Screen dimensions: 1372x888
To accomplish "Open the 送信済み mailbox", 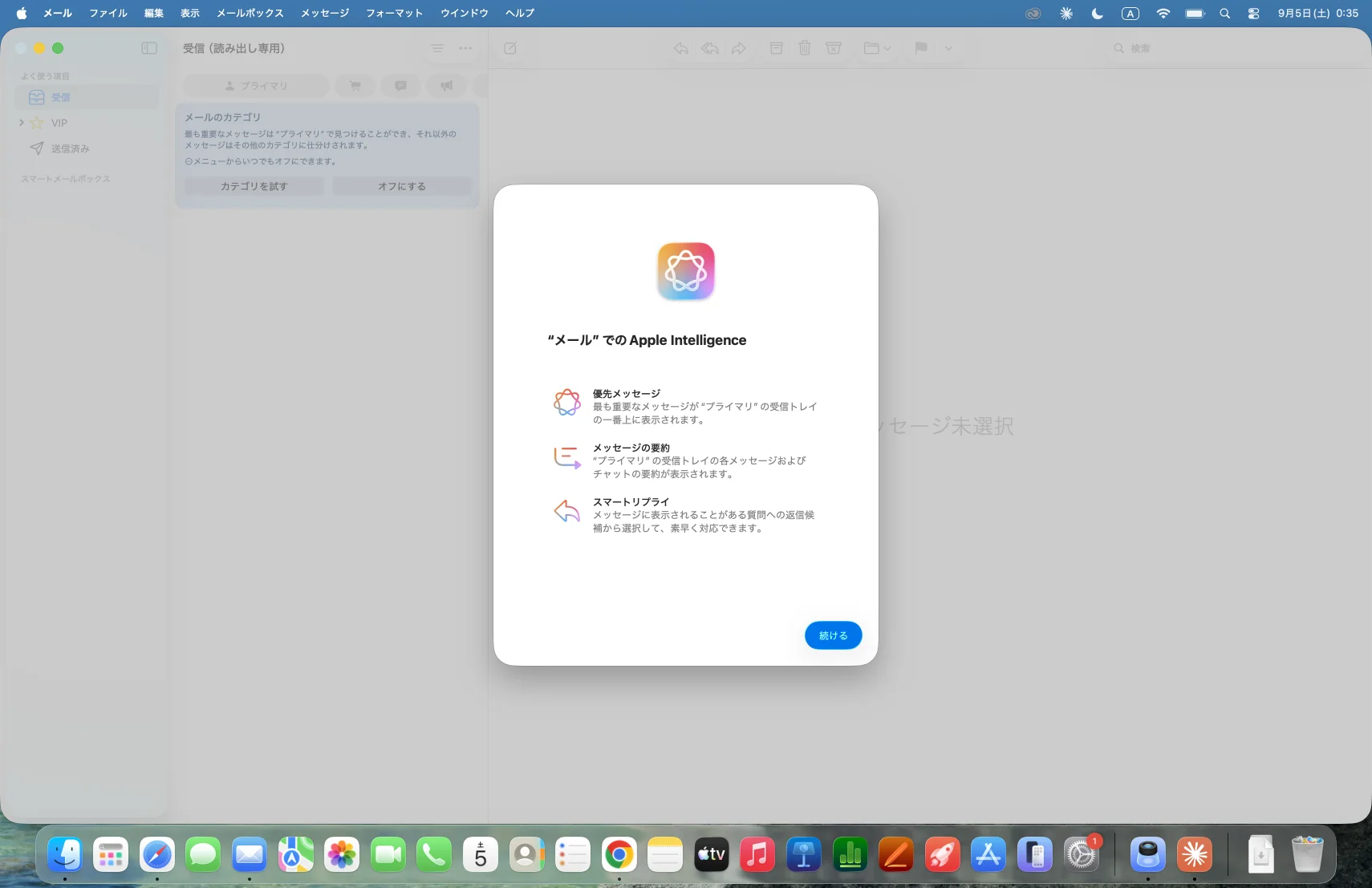I will tap(87, 148).
